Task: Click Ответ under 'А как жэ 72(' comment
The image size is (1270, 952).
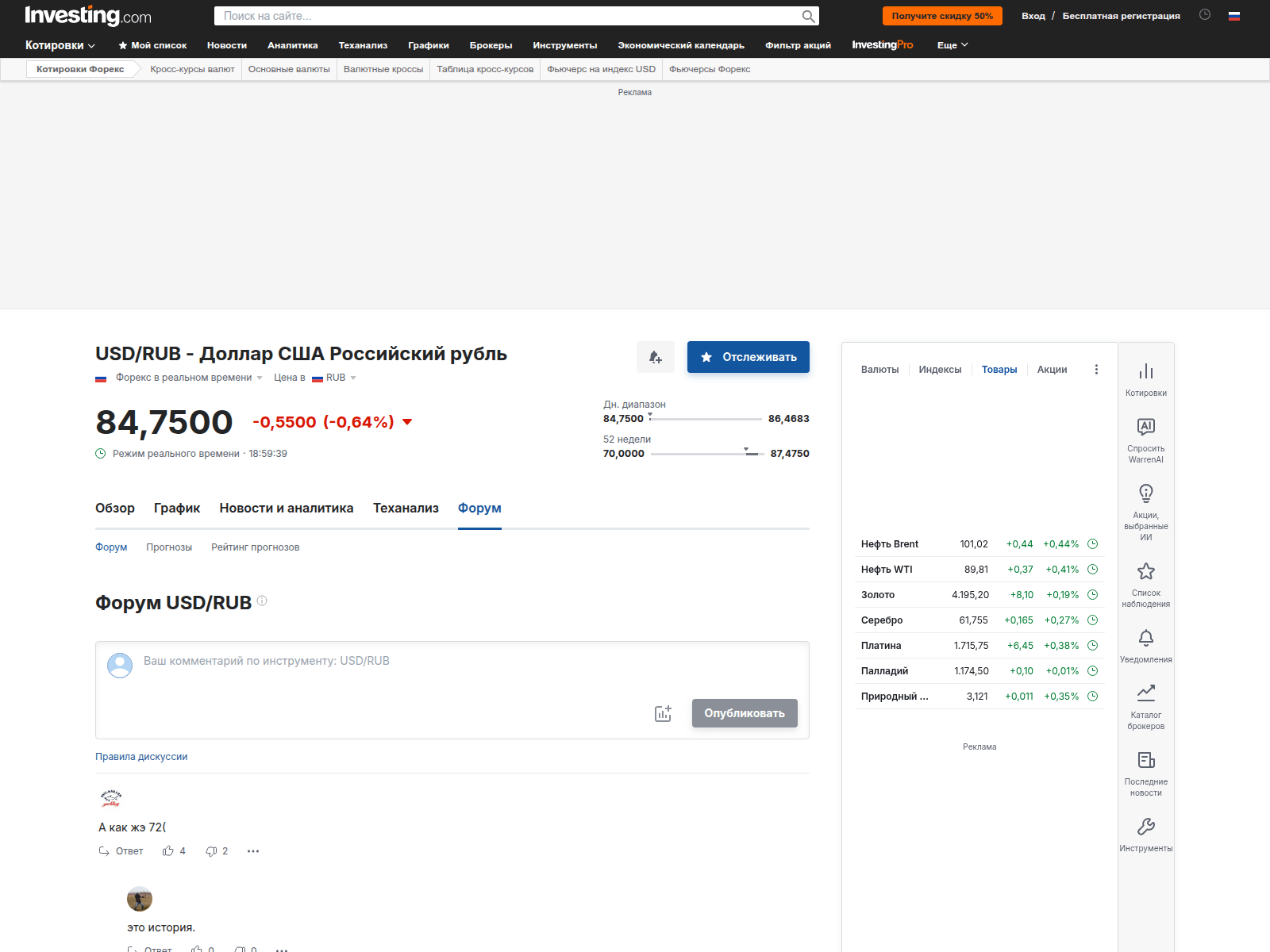Action: coord(121,851)
